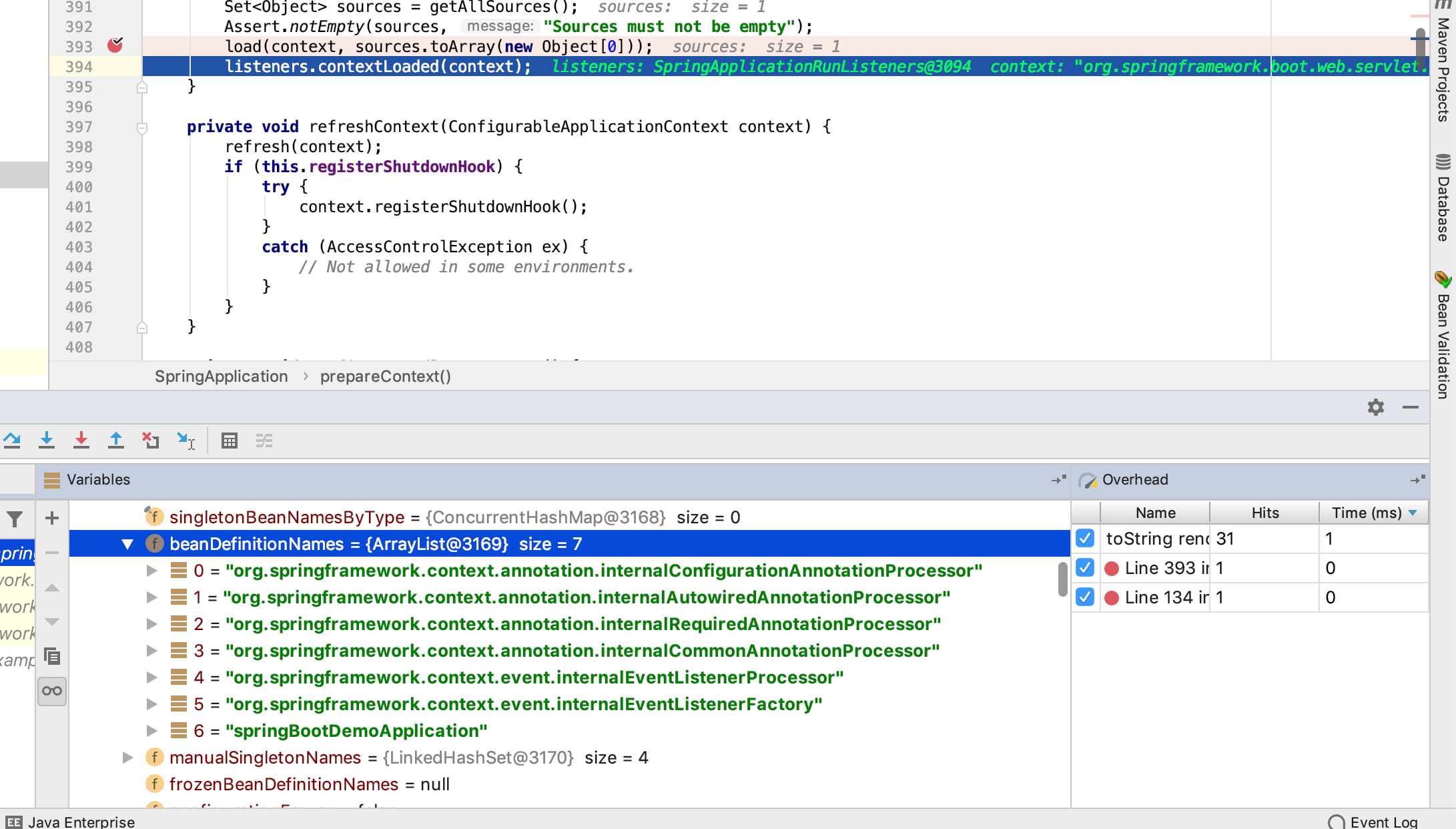Viewport: 1456px width, 829px height.
Task: Click the Force Step Into red arrow icon
Action: click(81, 440)
